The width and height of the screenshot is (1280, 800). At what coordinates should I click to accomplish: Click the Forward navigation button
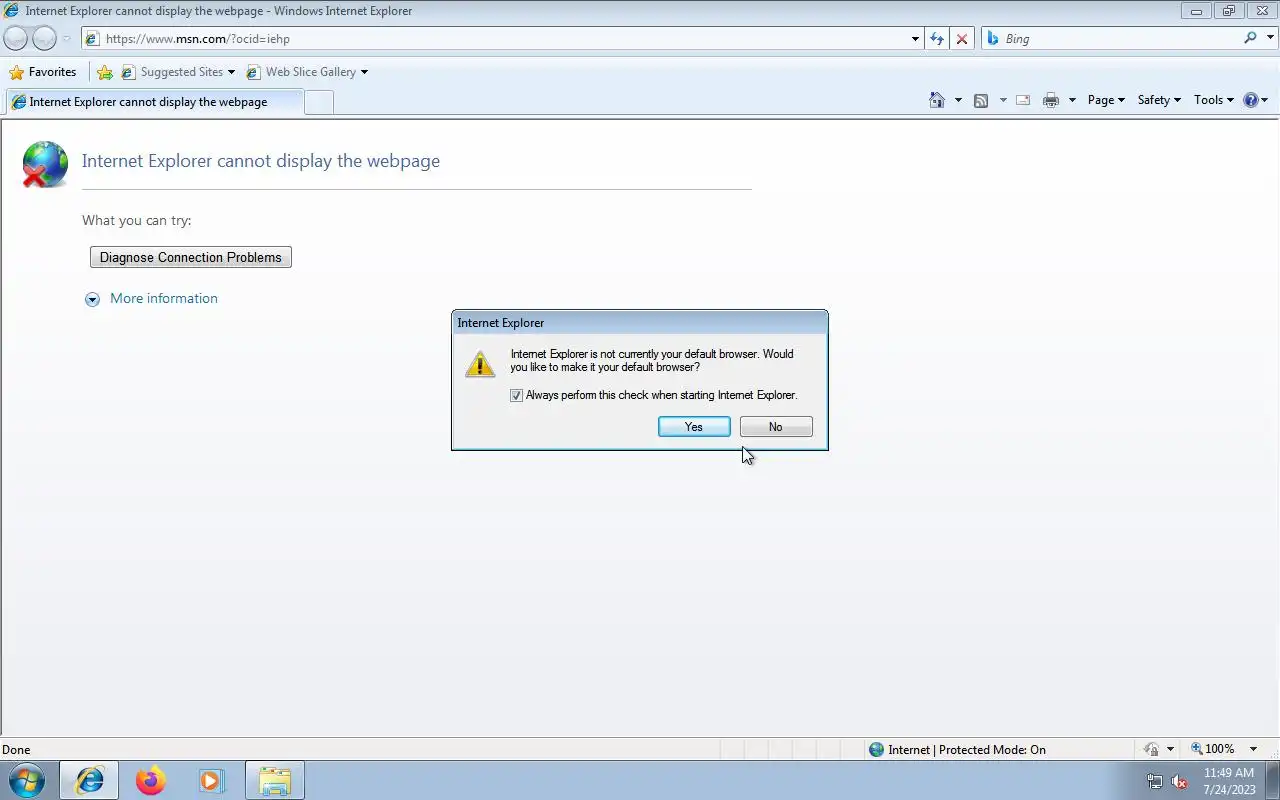[44, 38]
